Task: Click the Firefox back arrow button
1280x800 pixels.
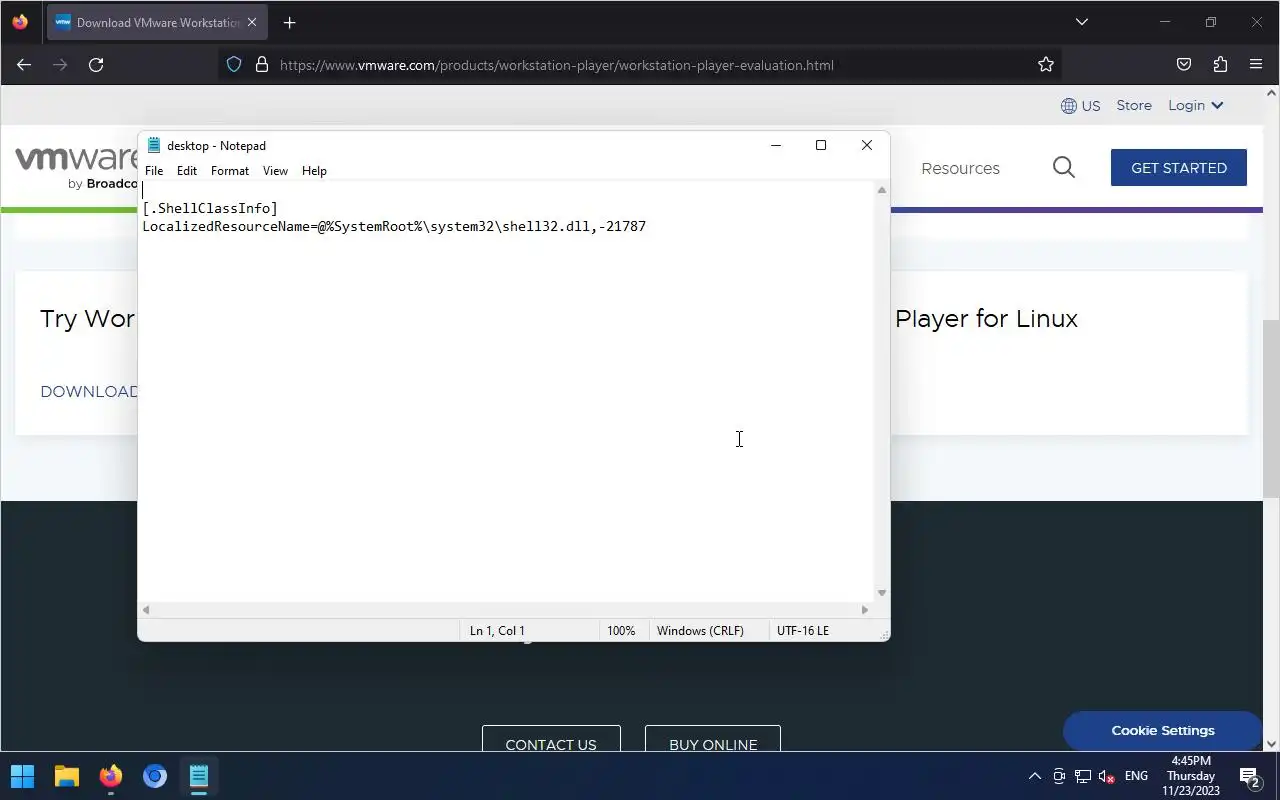Action: 24,65
